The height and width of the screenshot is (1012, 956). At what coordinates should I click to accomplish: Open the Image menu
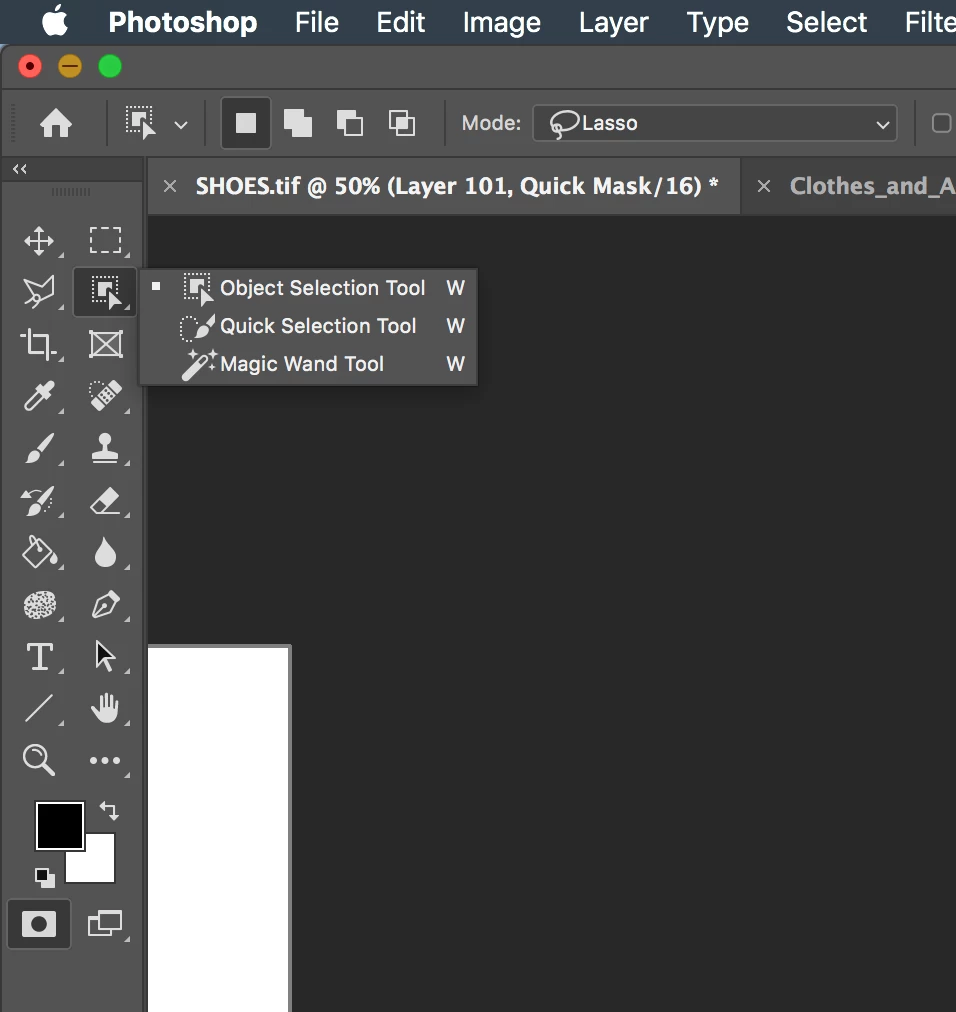(502, 23)
